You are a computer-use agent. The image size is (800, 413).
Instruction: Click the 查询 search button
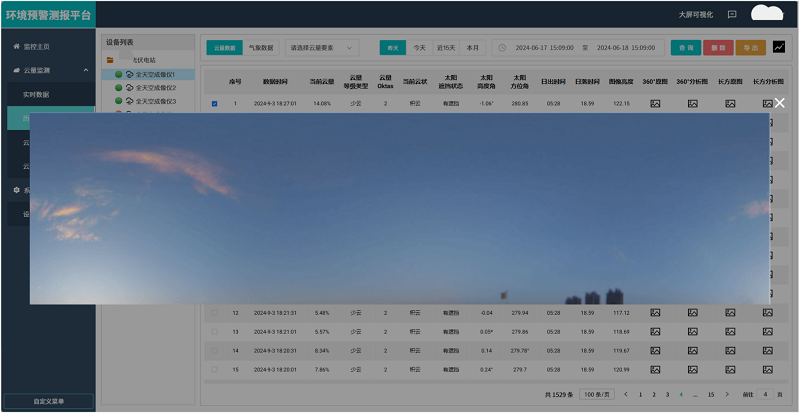(x=685, y=47)
